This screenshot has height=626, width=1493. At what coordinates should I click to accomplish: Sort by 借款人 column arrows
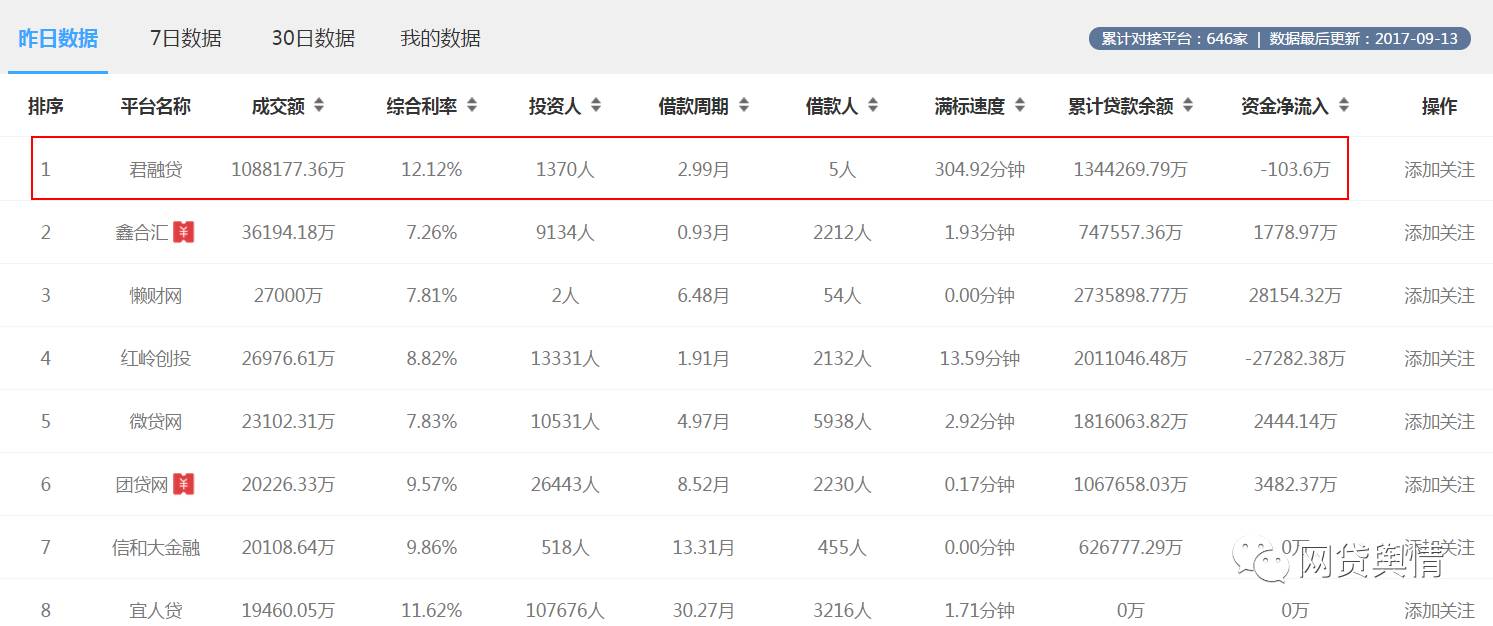[873, 105]
